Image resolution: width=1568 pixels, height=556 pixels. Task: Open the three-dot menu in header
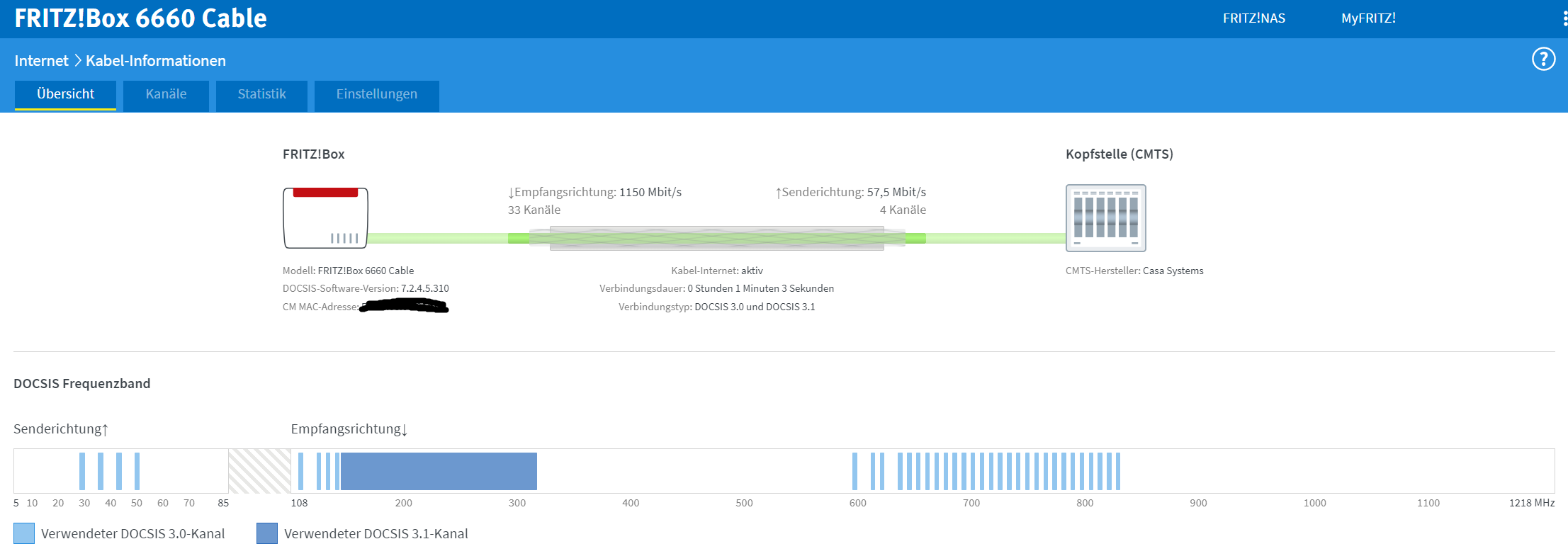(x=1564, y=18)
